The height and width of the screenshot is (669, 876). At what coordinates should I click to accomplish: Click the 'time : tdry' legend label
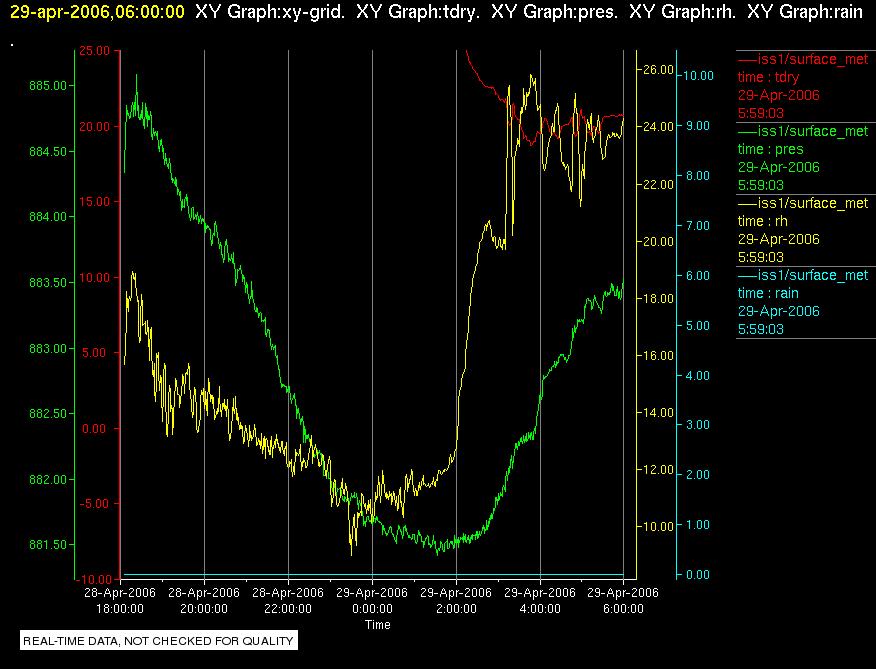[x=768, y=77]
